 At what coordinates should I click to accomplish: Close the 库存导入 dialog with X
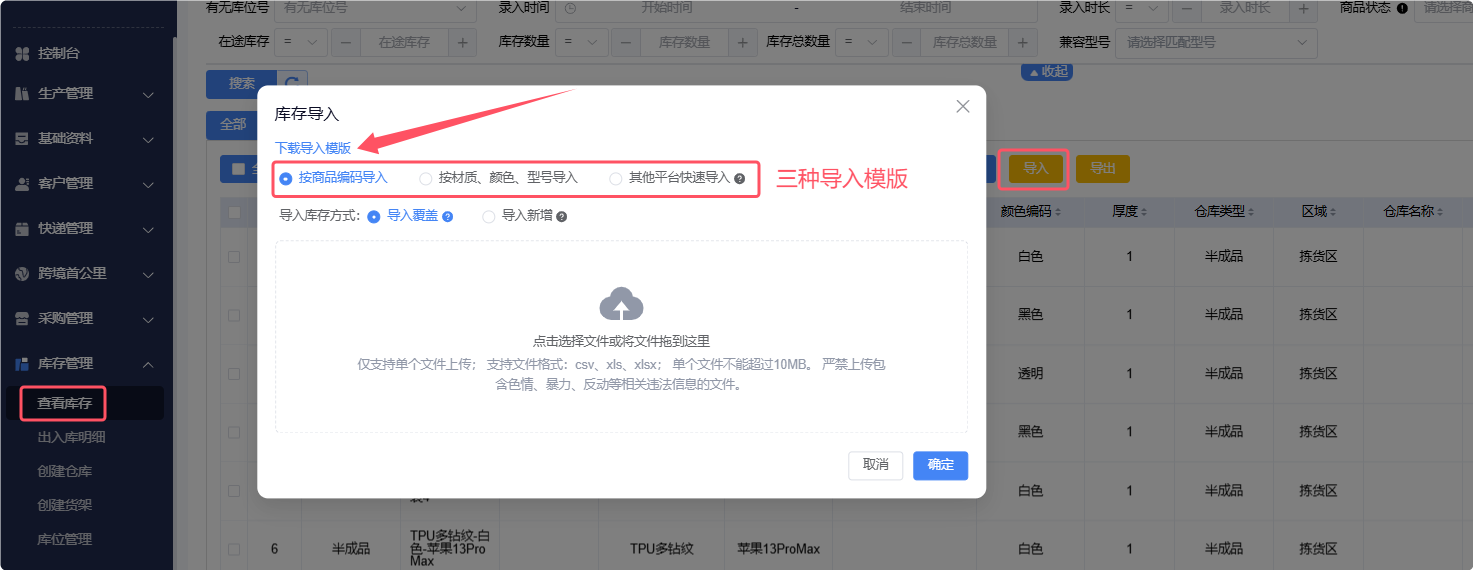point(963,106)
